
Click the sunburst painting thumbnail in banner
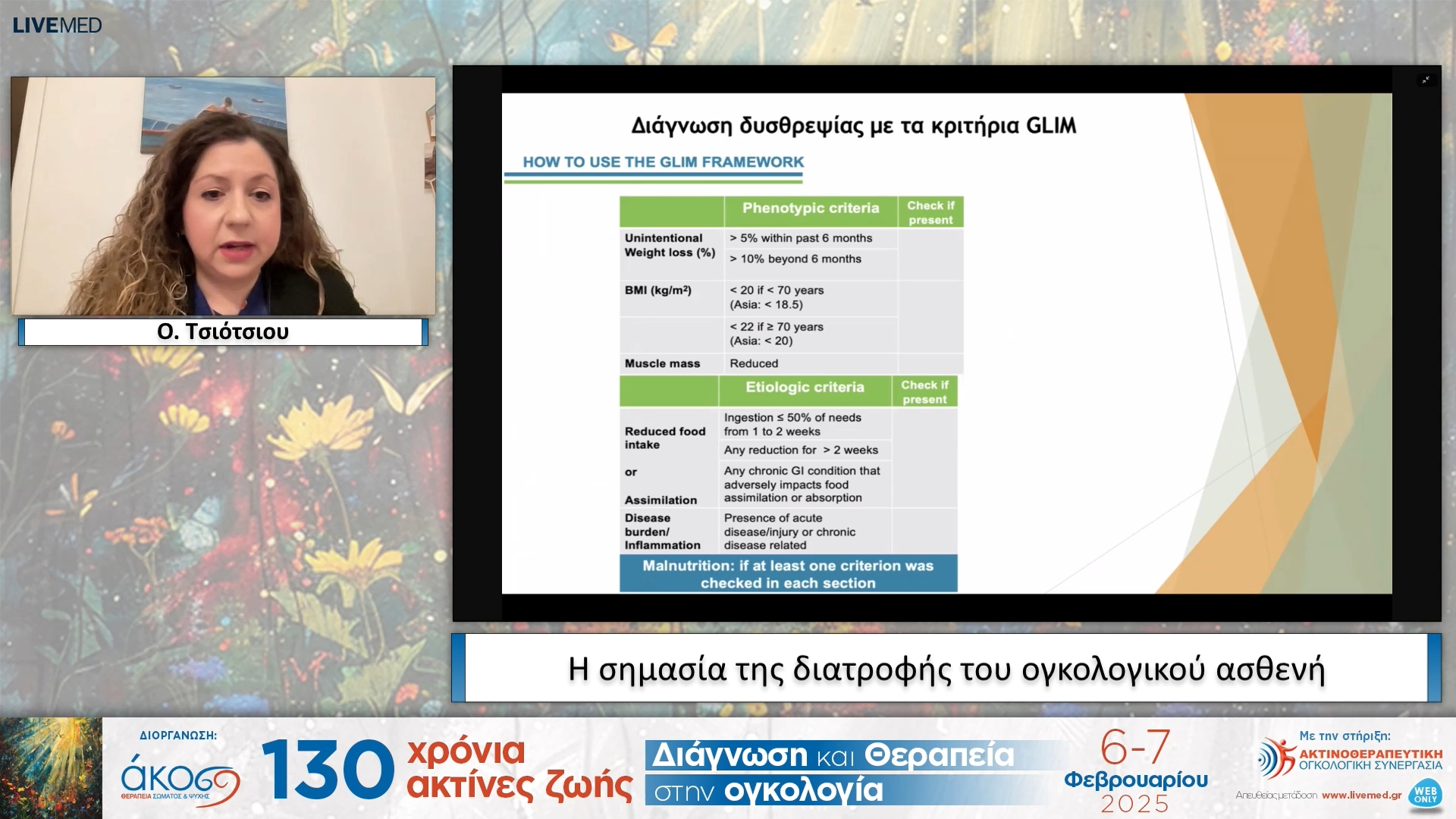point(51,768)
